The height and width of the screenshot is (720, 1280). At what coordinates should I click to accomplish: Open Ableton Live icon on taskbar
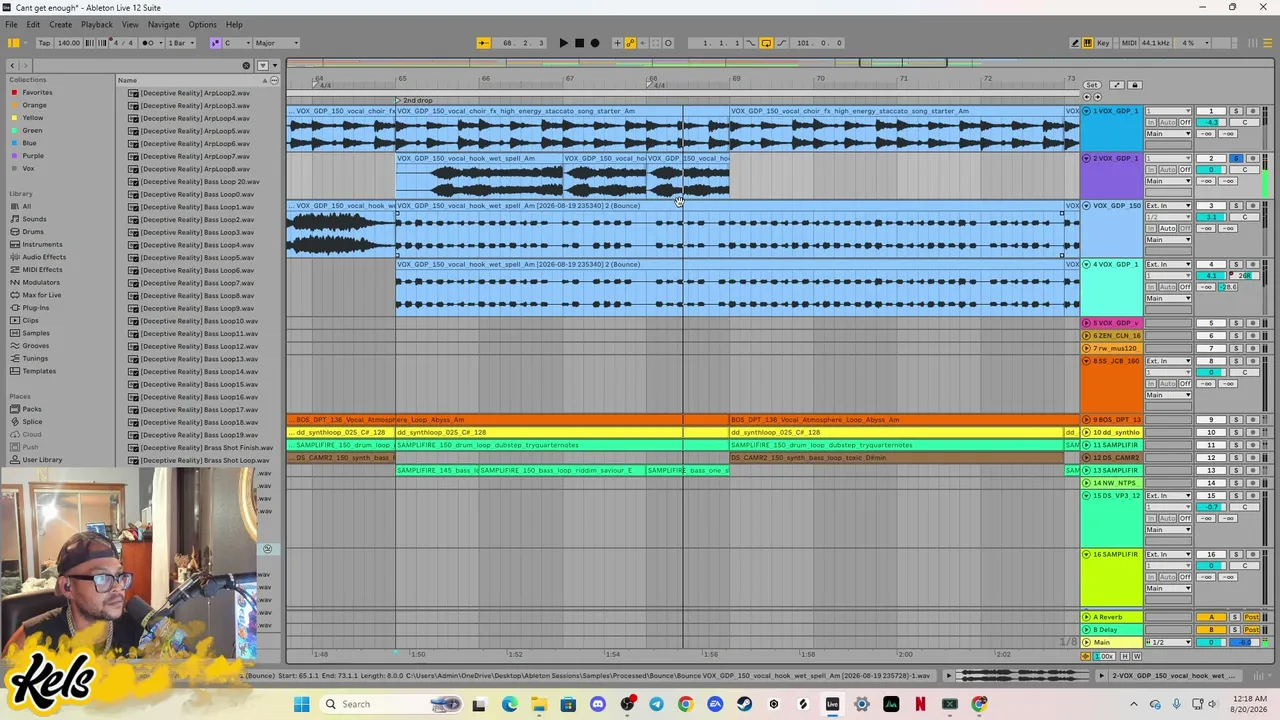(x=832, y=704)
